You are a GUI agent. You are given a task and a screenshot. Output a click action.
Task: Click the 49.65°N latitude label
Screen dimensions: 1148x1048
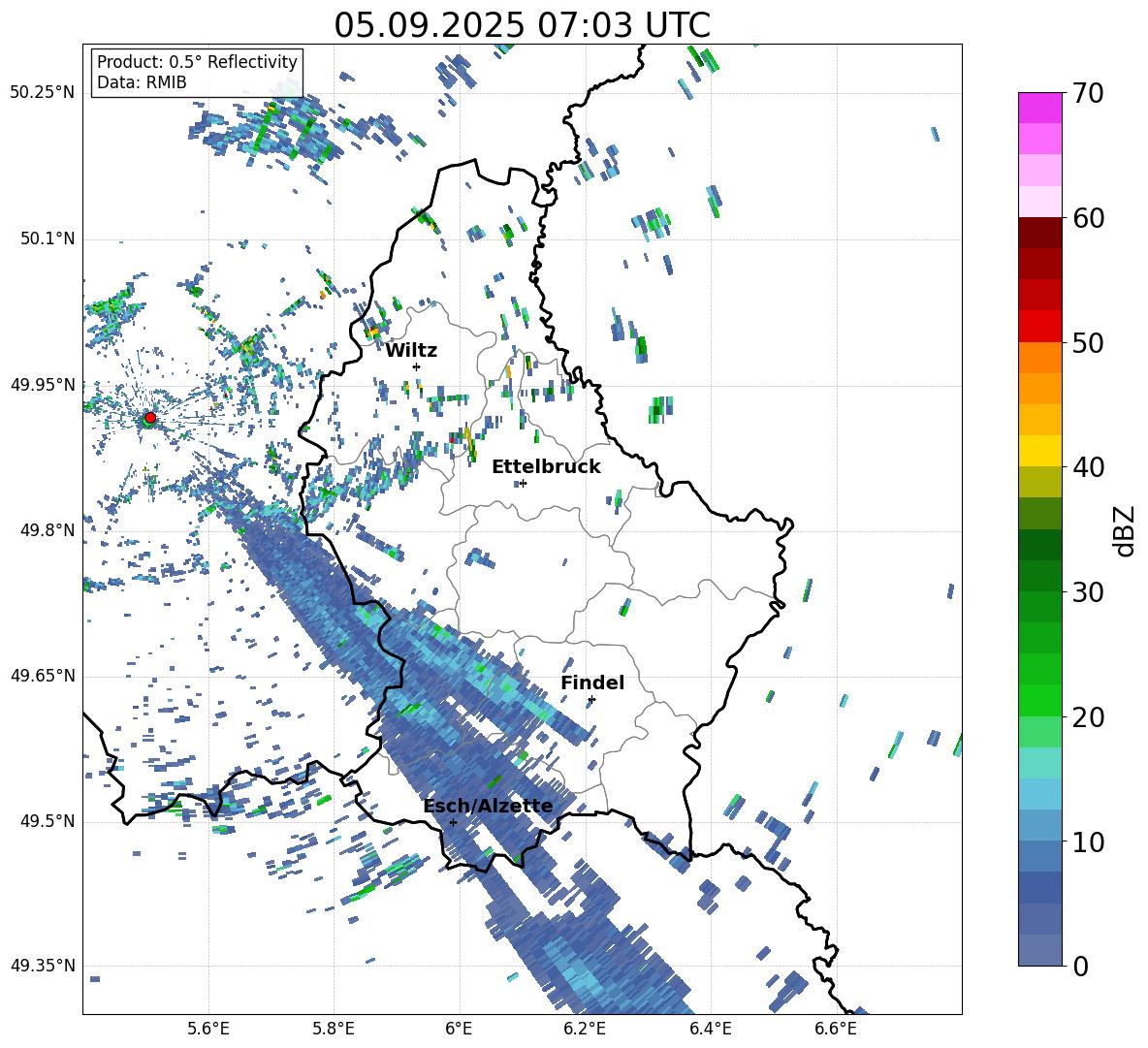coord(43,676)
